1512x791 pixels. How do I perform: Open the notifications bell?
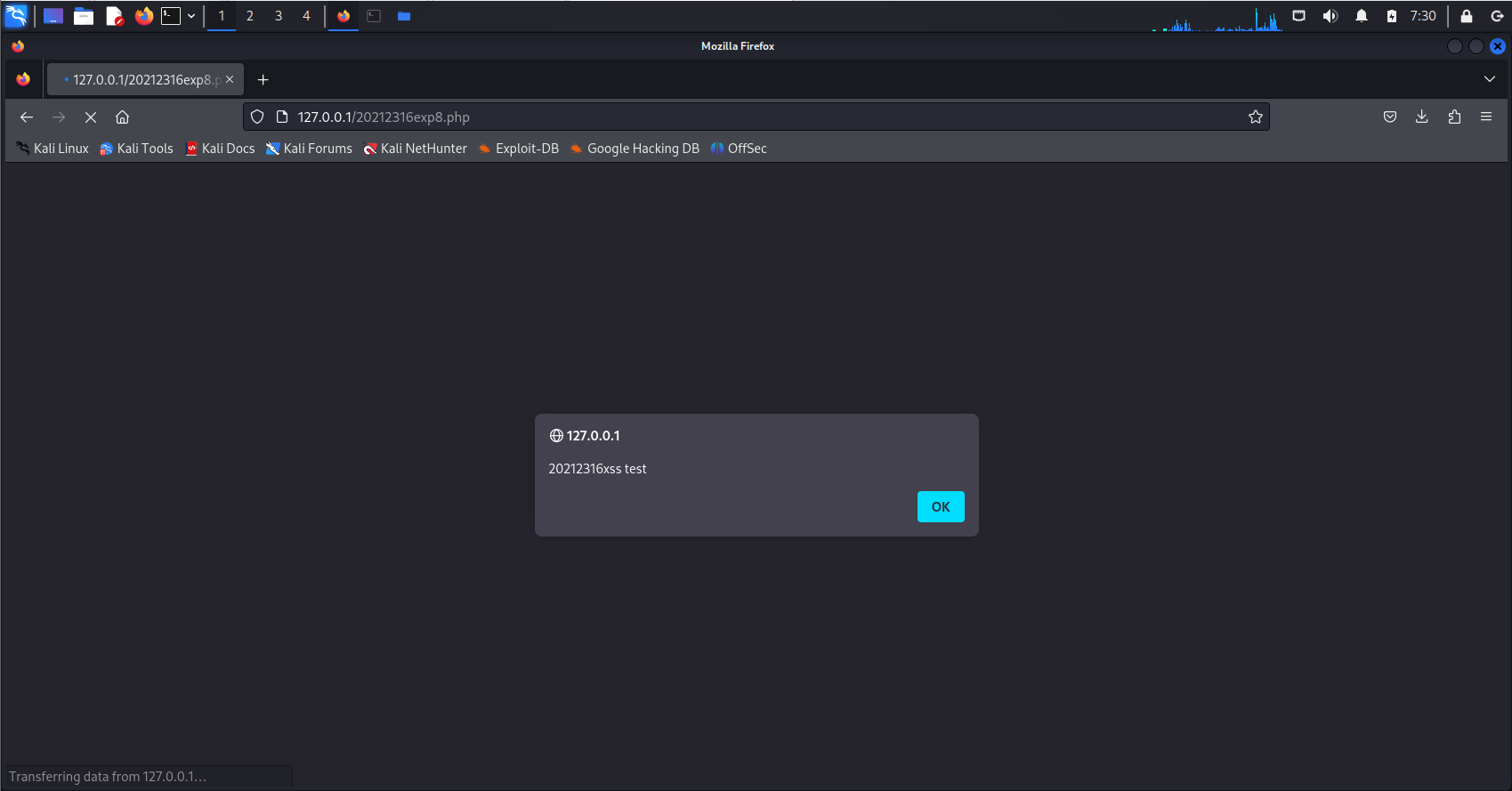(x=1361, y=16)
